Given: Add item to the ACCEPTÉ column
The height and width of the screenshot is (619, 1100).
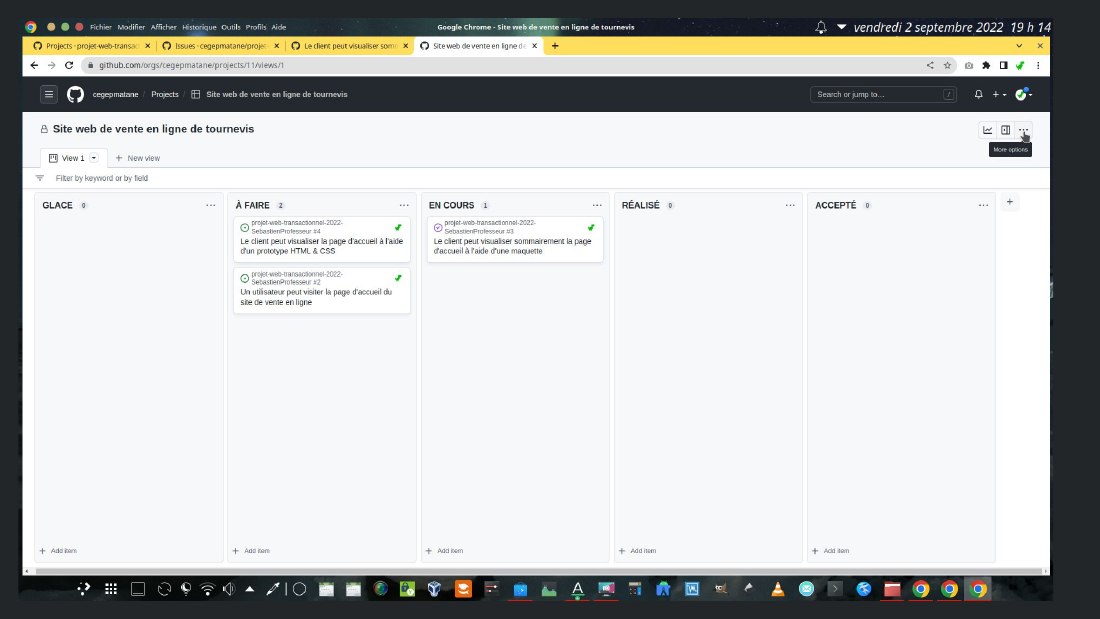Looking at the screenshot, I should pos(831,551).
